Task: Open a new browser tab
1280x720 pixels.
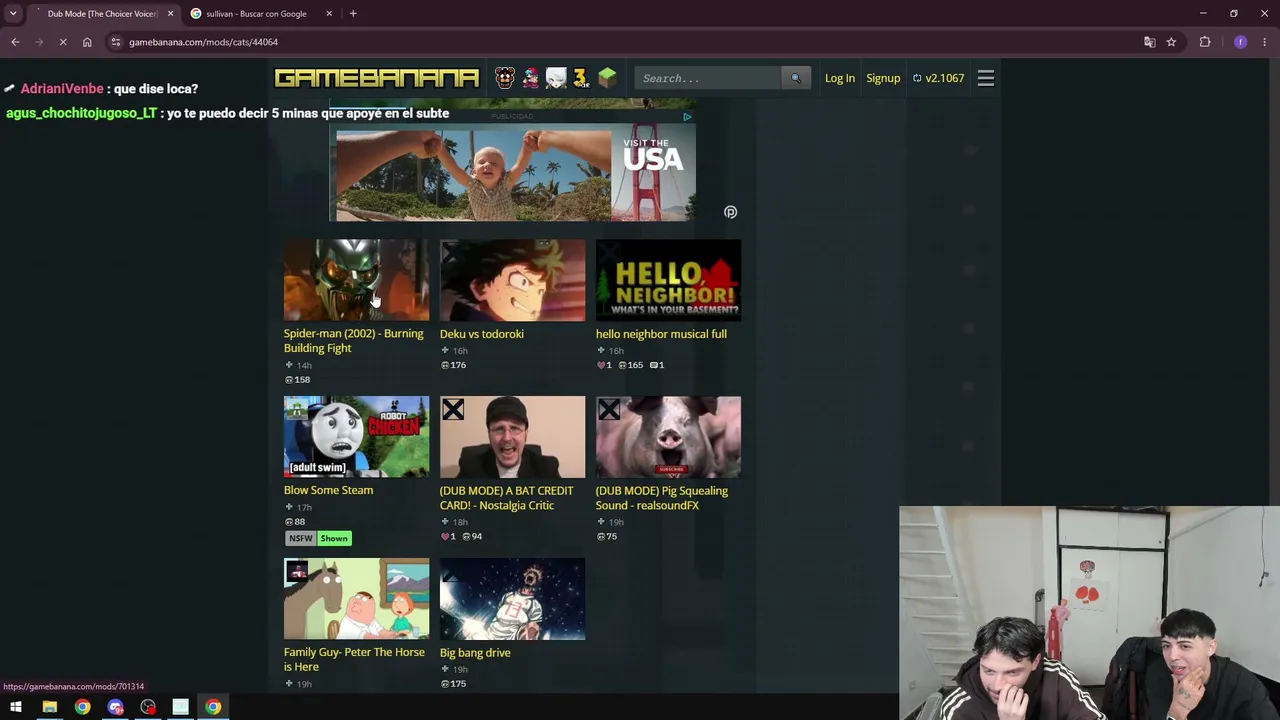Action: coord(353,13)
